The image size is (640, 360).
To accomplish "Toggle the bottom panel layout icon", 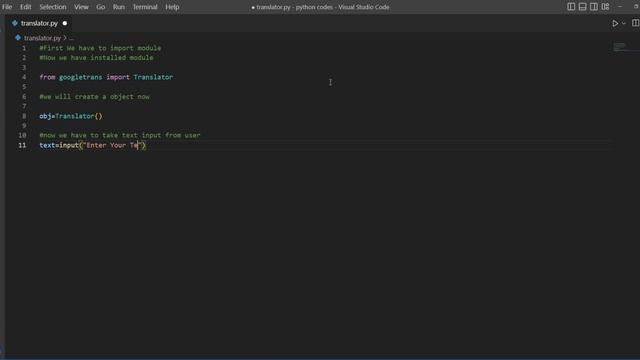I will [x=582, y=7].
